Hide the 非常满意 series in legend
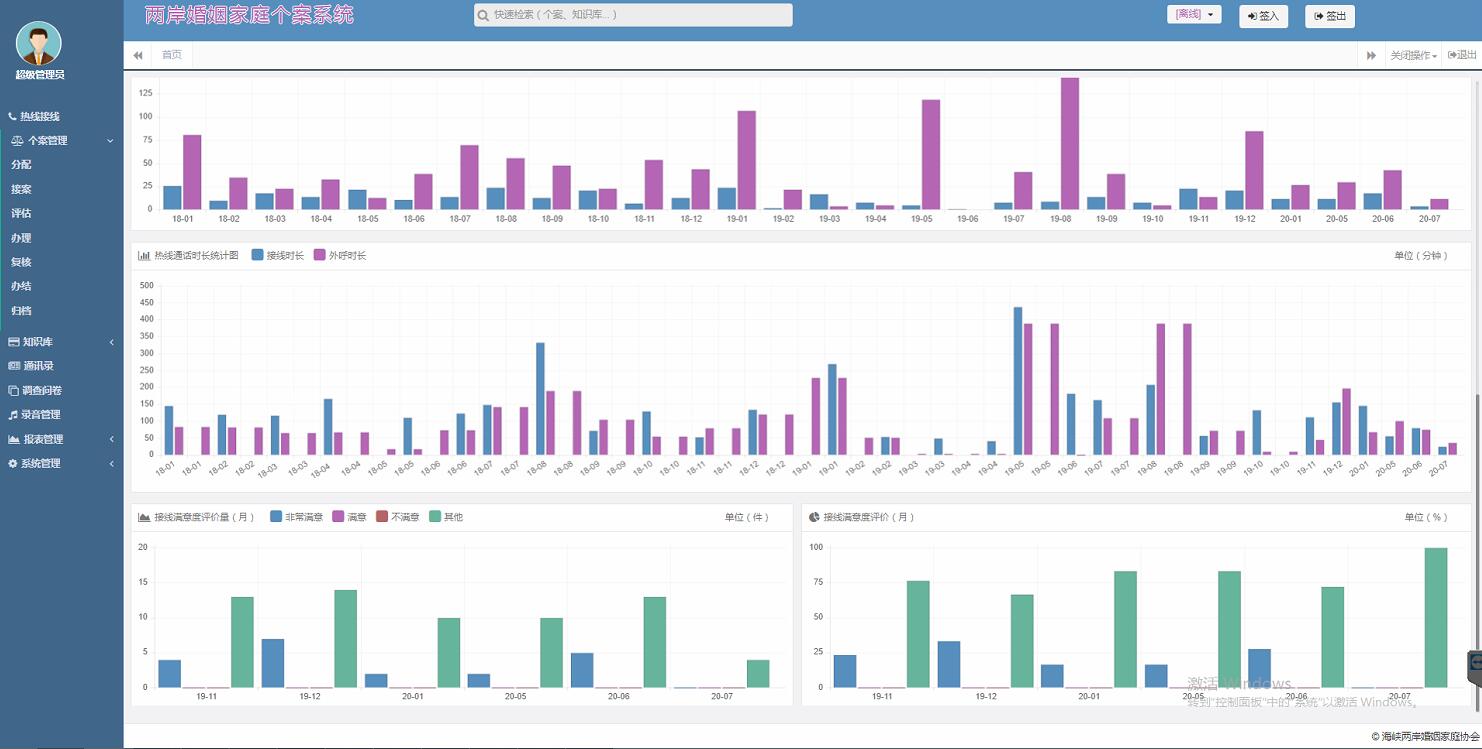Viewport: 1482px width, 749px height. tap(277, 517)
